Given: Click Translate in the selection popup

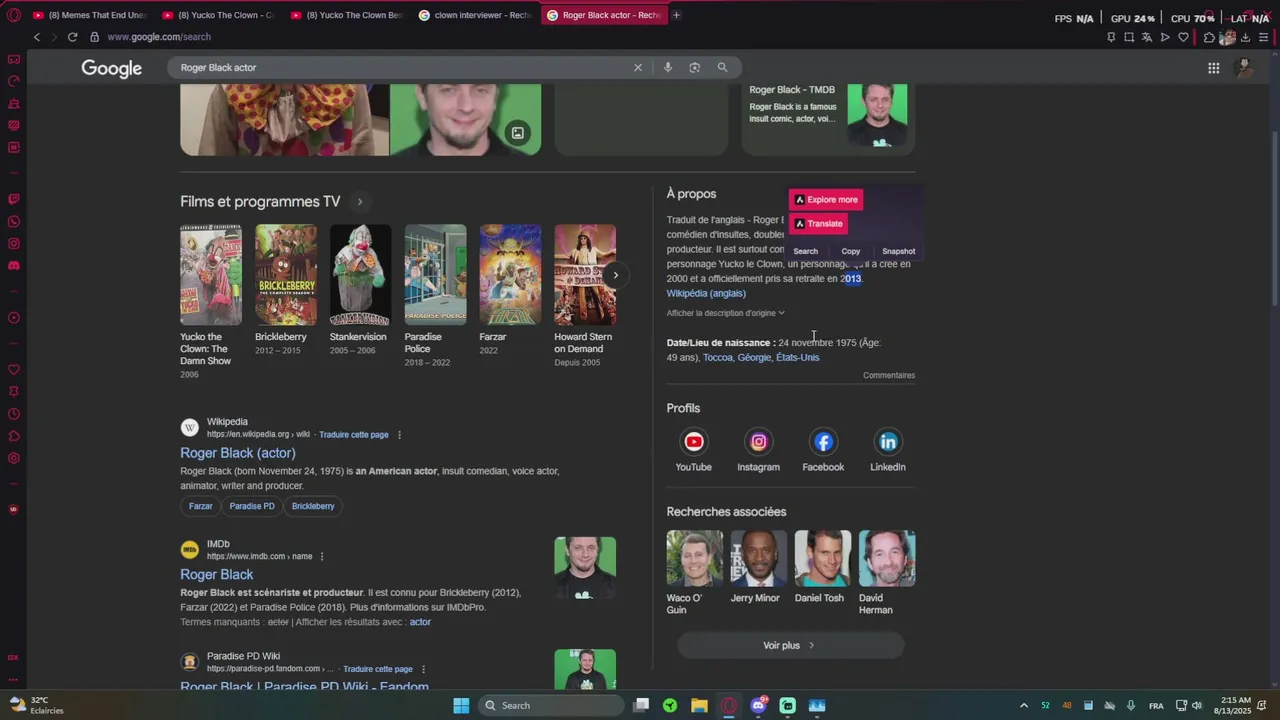Looking at the screenshot, I should click(818, 224).
